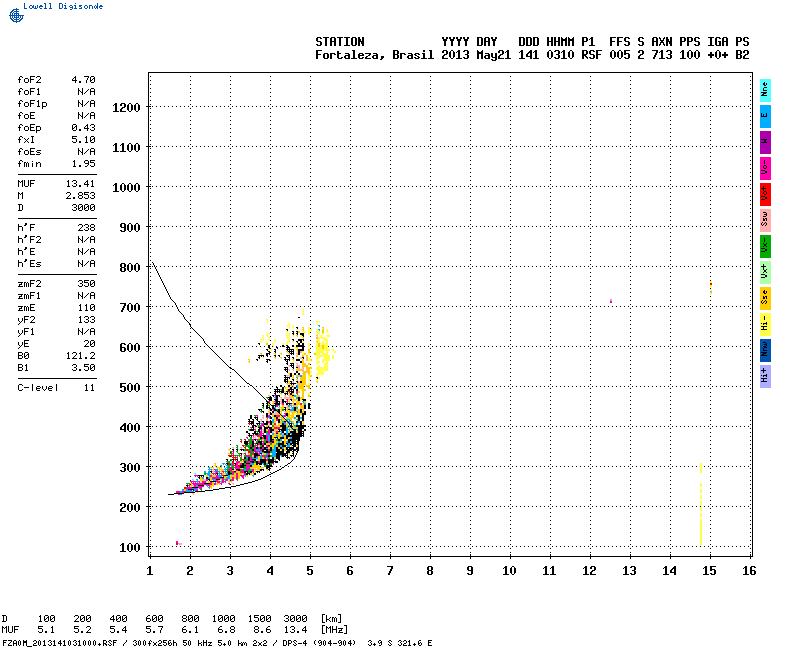Select the yellow Hi- legend swatch

tap(765, 324)
